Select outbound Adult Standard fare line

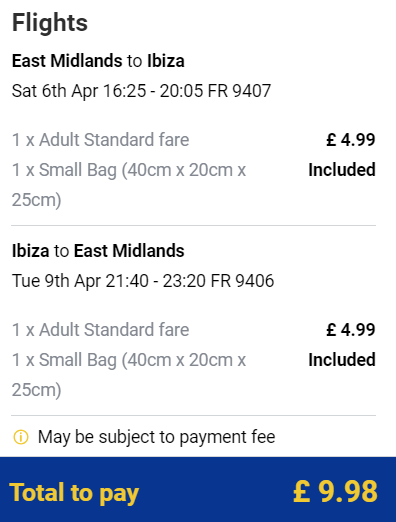click(x=100, y=139)
